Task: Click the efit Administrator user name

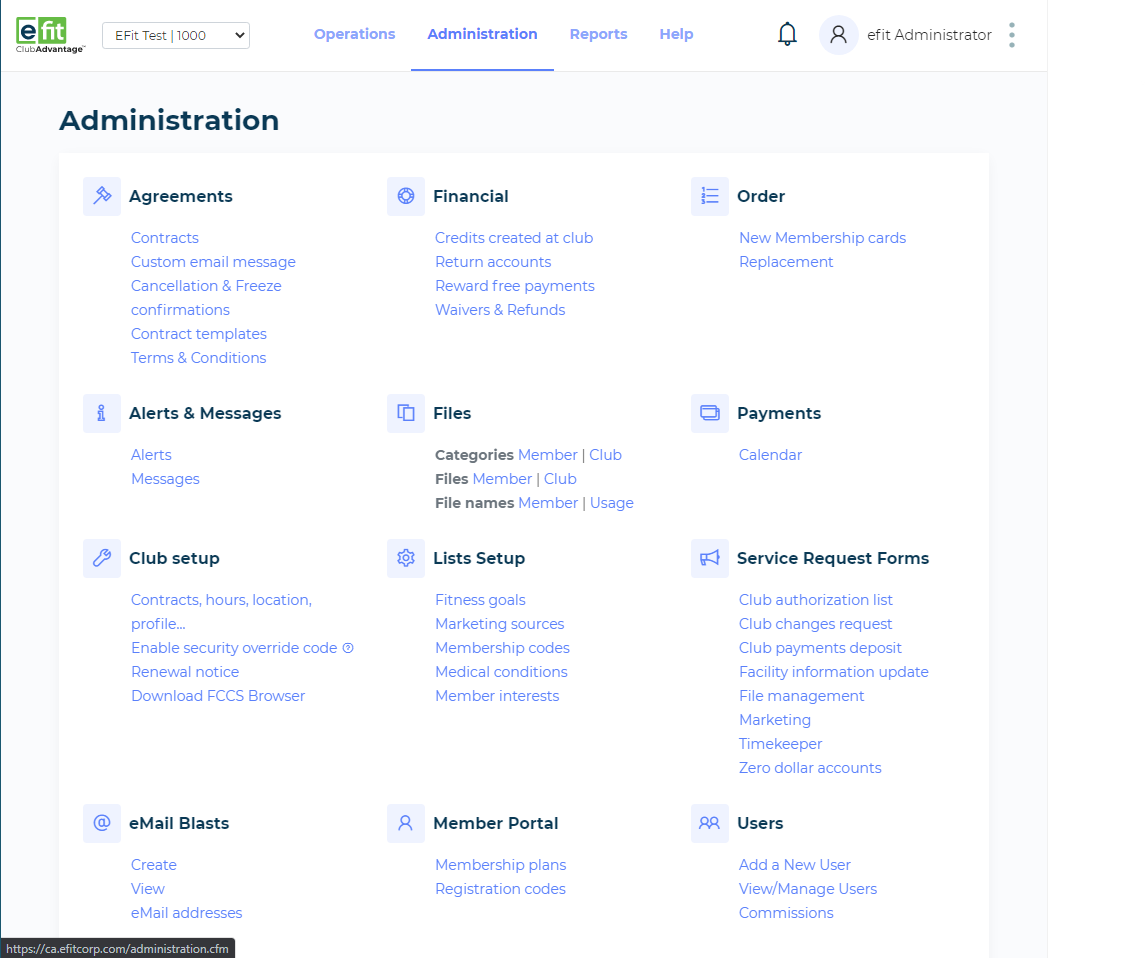Action: pyautogui.click(x=929, y=35)
